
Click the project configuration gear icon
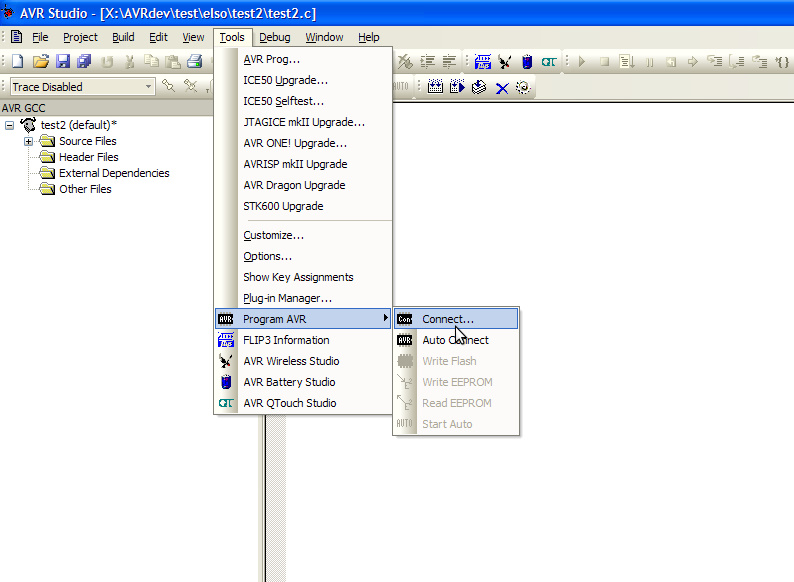523,87
